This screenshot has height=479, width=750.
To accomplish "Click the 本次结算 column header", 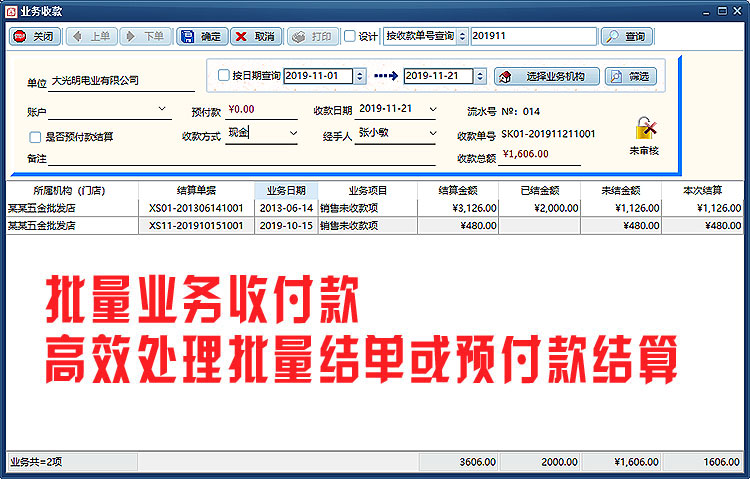I will coord(702,190).
